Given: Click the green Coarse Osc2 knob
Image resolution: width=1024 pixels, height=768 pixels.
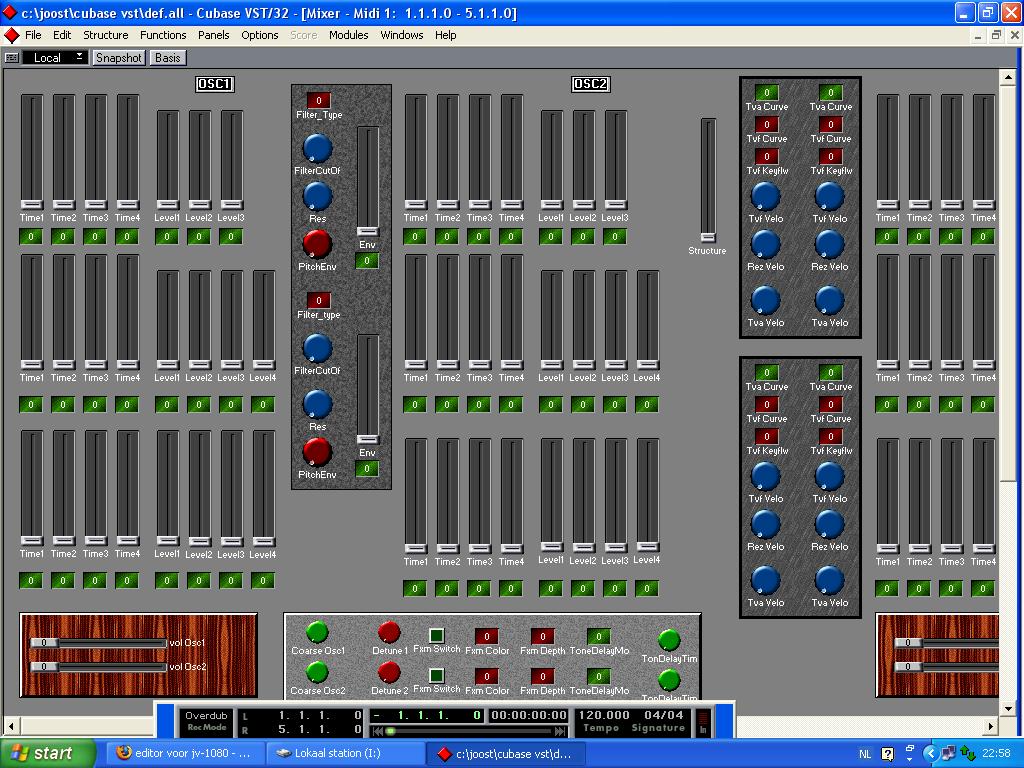Looking at the screenshot, I should point(317,672).
